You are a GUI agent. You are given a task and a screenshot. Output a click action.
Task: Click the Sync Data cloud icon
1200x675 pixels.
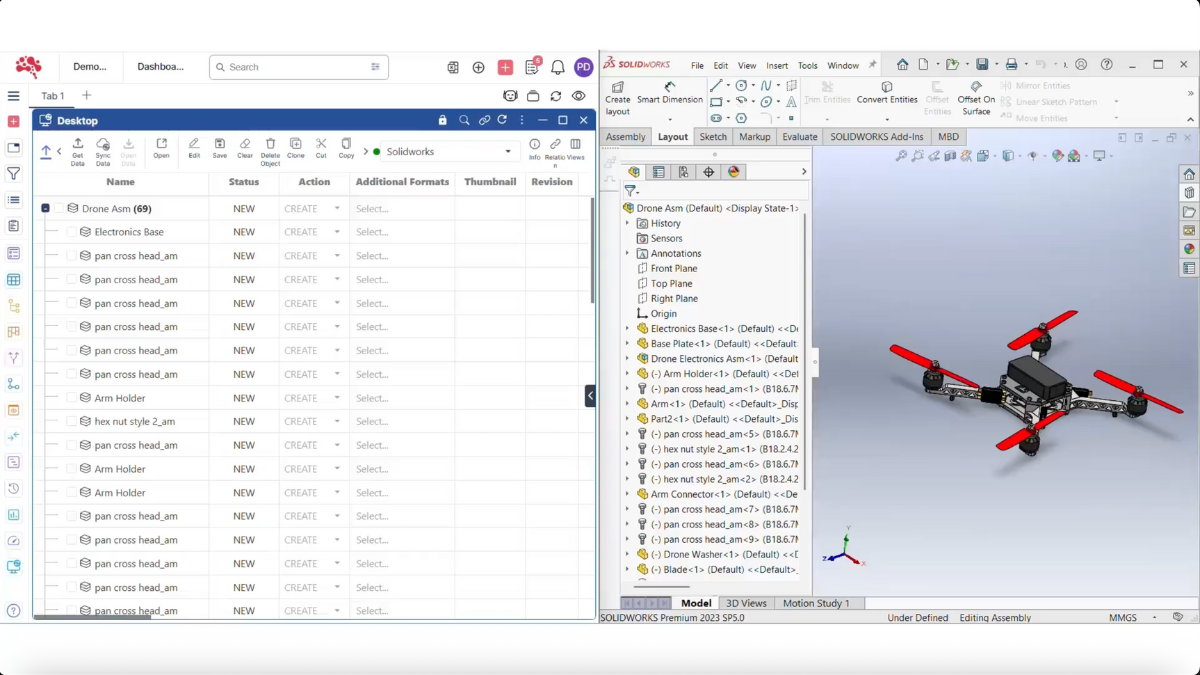103,149
